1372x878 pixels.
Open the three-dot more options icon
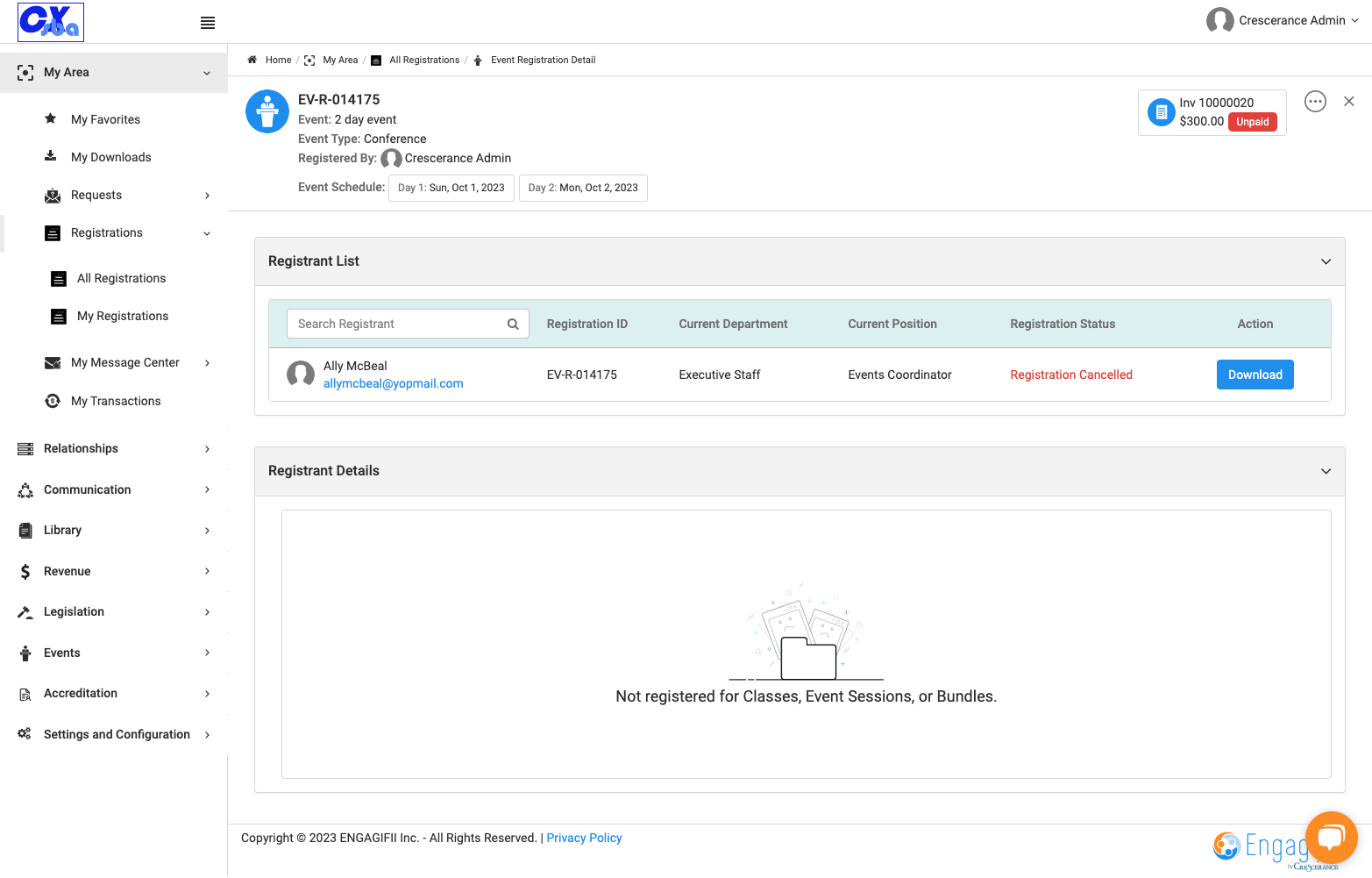(x=1315, y=101)
